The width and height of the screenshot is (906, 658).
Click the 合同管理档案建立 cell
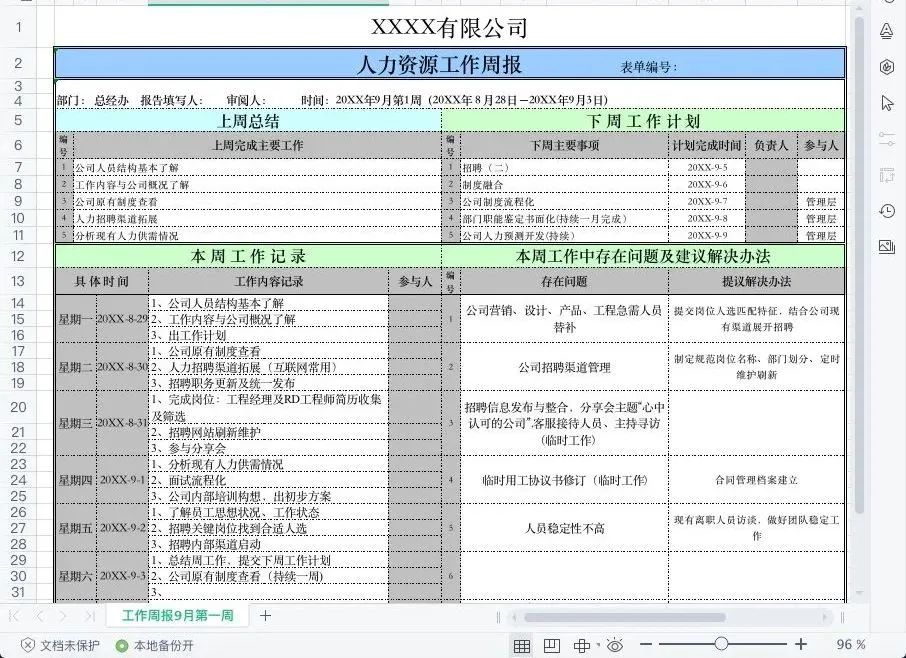756,479
